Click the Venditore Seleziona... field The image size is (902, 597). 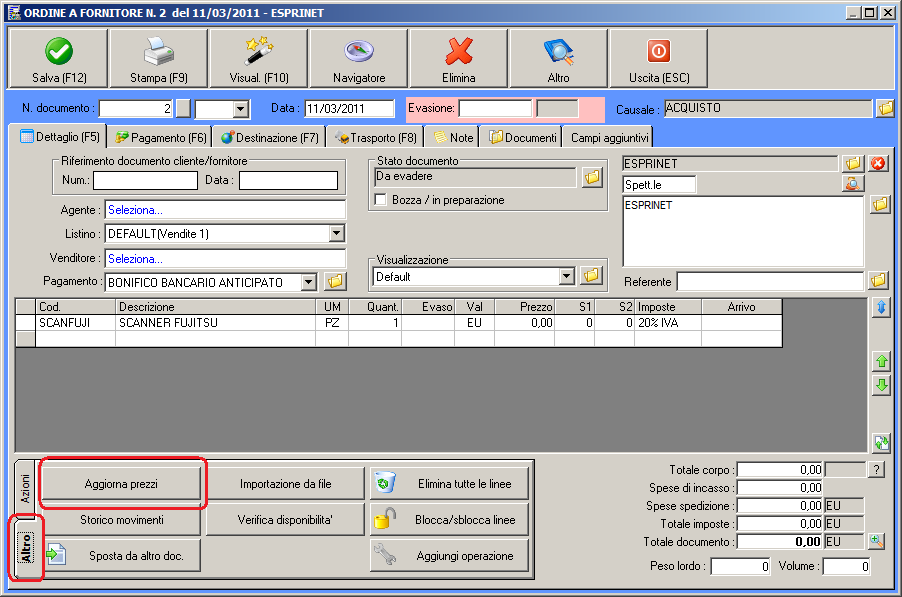pyautogui.click(x=226, y=258)
